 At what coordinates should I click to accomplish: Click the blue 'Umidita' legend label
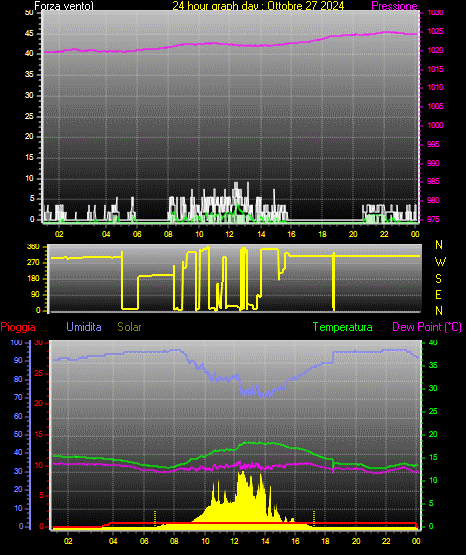(x=84, y=327)
